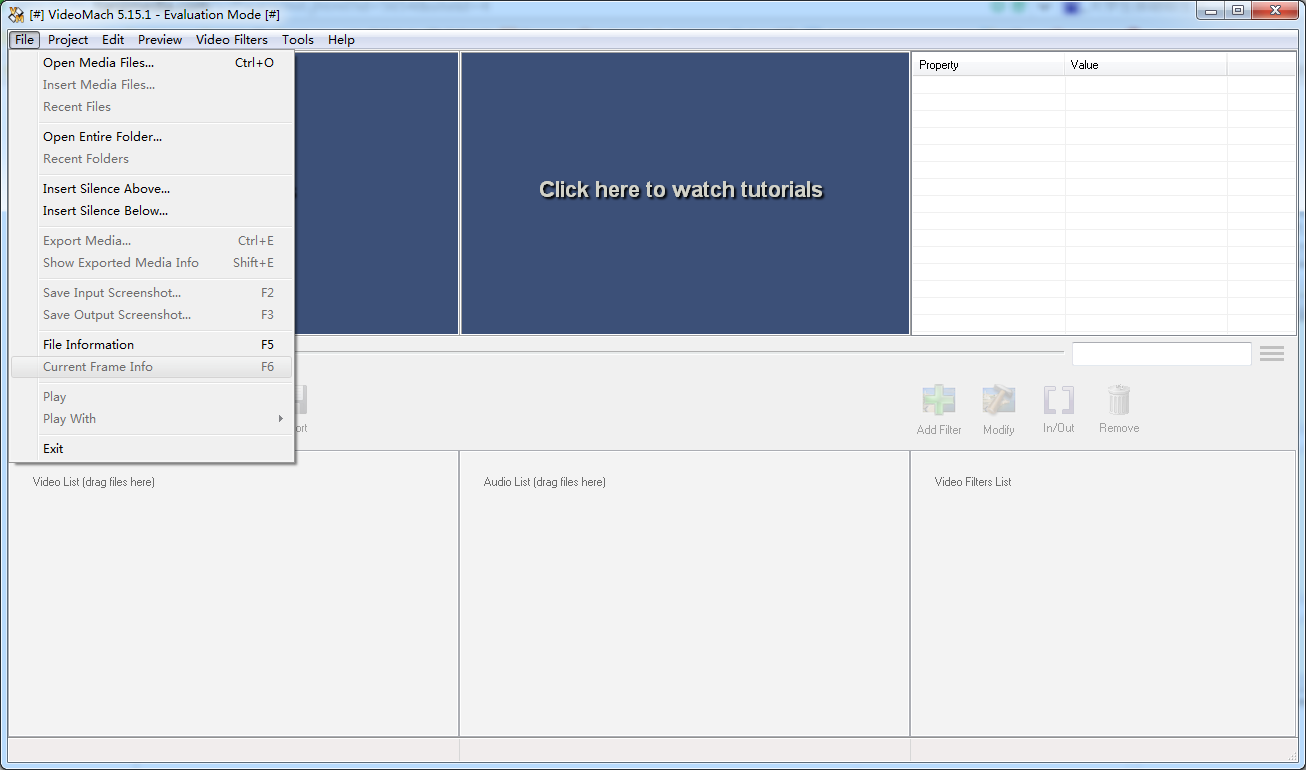Click the Property column header
Viewport: 1306px width, 770px height.
pos(988,65)
